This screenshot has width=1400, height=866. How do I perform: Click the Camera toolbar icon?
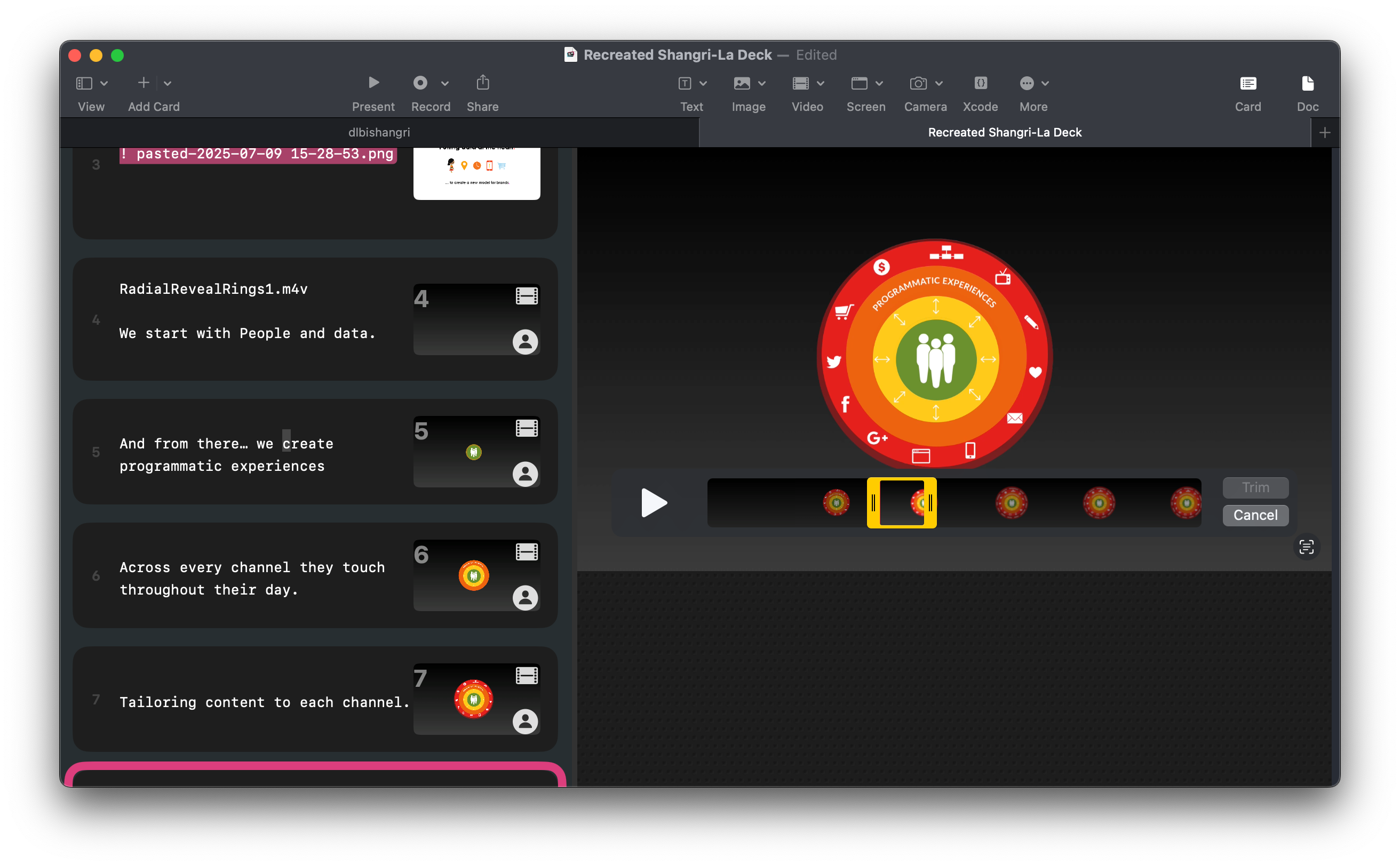pos(918,84)
